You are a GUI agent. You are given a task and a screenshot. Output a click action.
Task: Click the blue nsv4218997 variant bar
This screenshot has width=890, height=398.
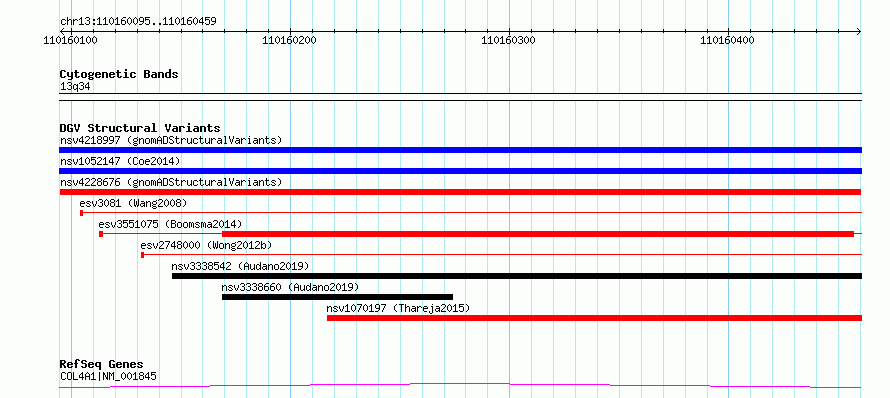[x=460, y=150]
